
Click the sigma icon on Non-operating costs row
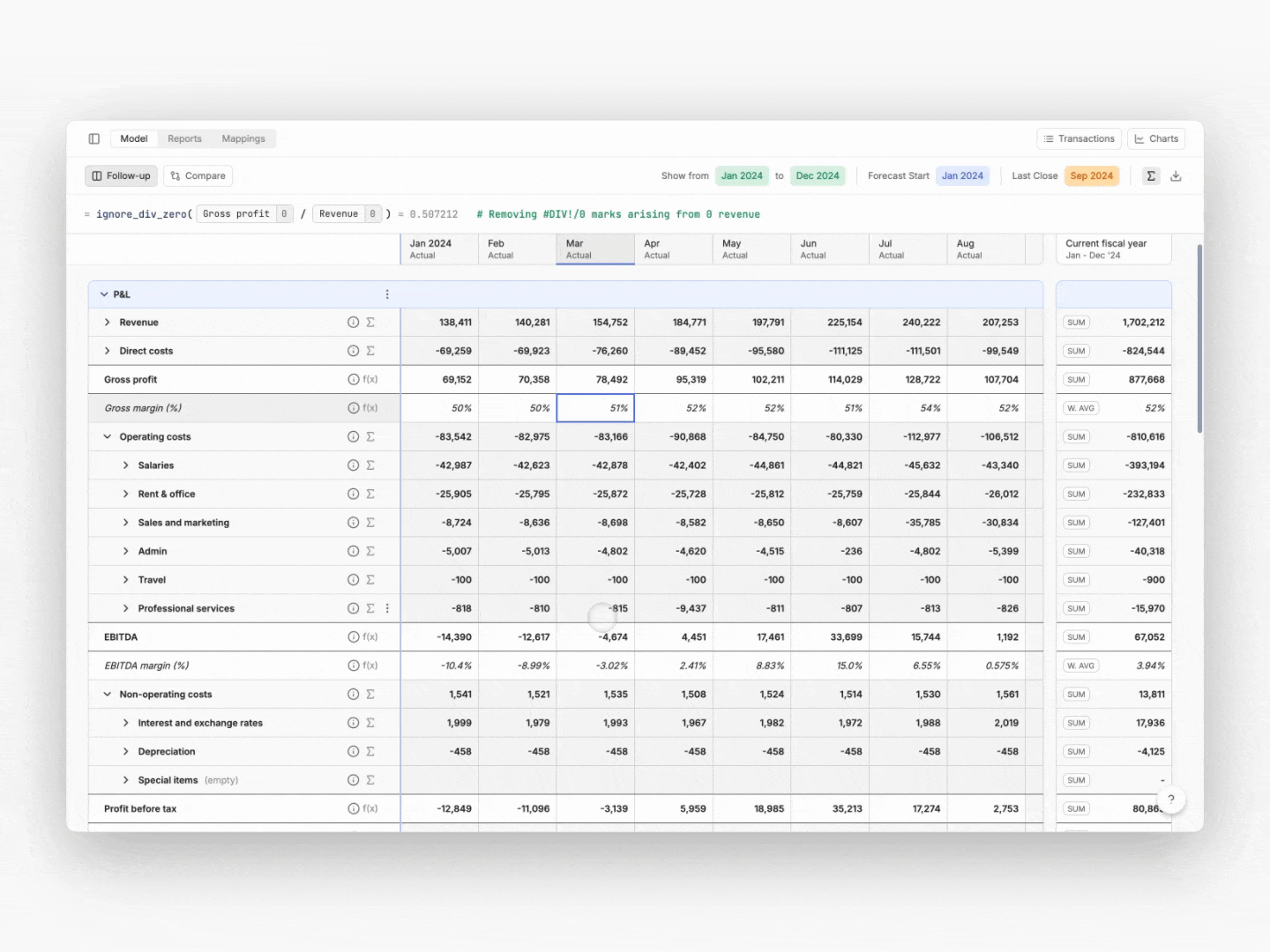pos(370,695)
